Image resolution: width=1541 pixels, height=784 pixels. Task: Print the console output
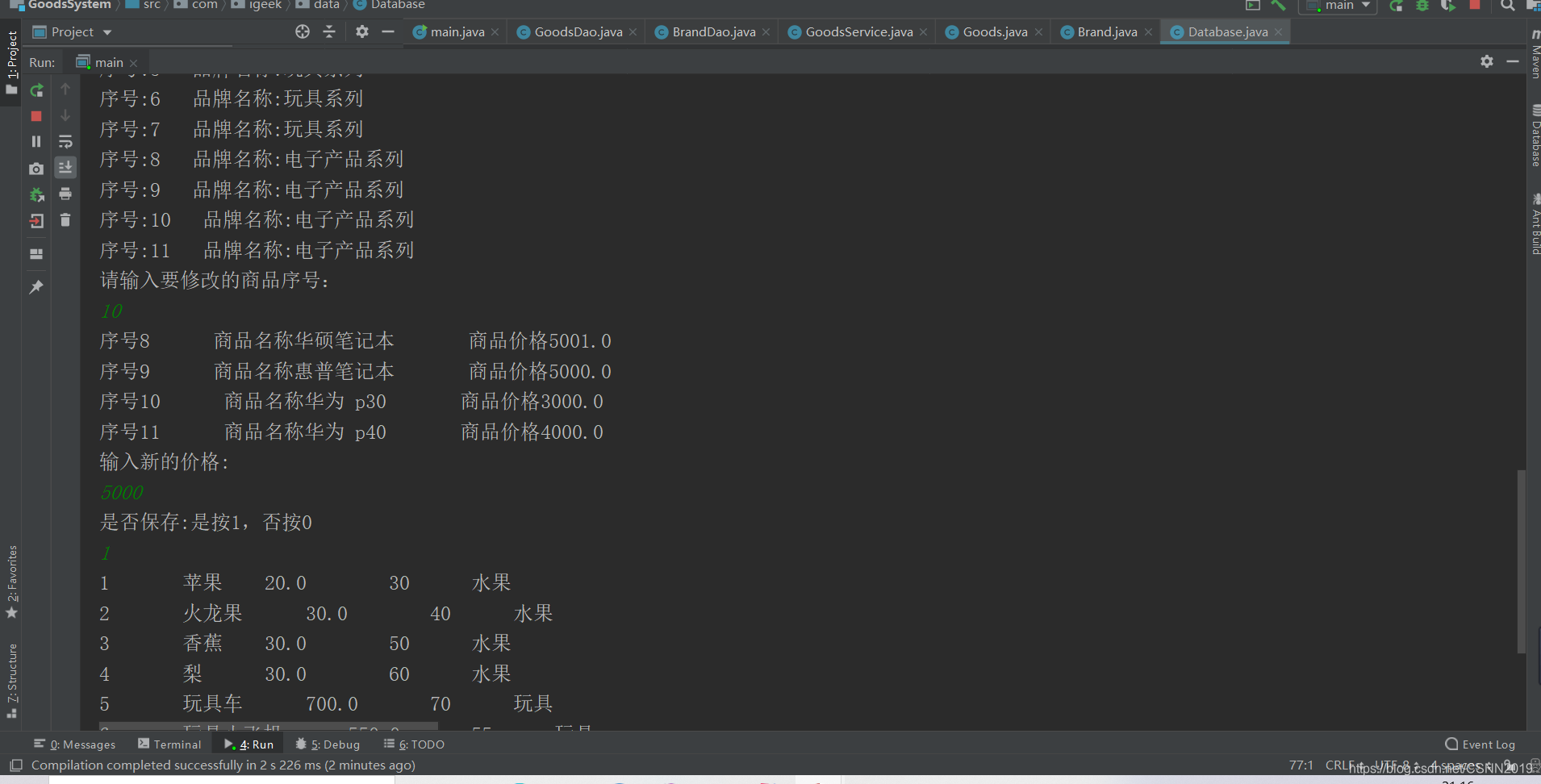coord(65,194)
